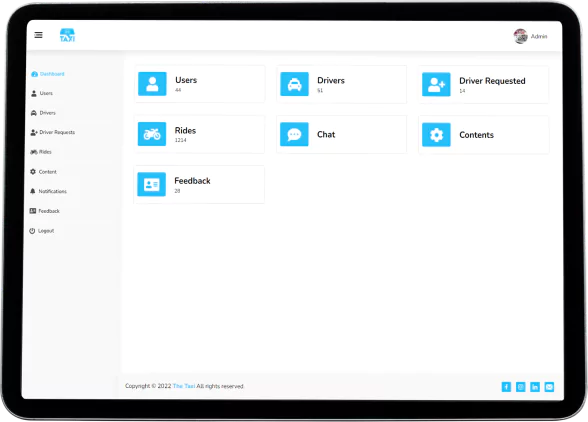This screenshot has height=422, width=588.
Task: Open the Admin profile avatar
Action: coord(520,36)
